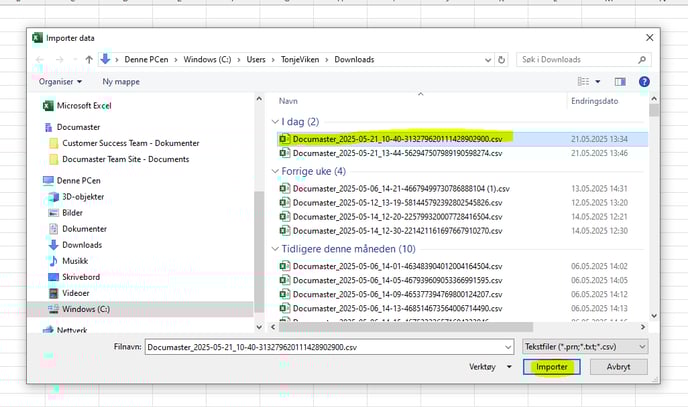Viewport: 688px width, 407px height.
Task: Open the Organiser dropdown menu
Action: pyautogui.click(x=60, y=82)
